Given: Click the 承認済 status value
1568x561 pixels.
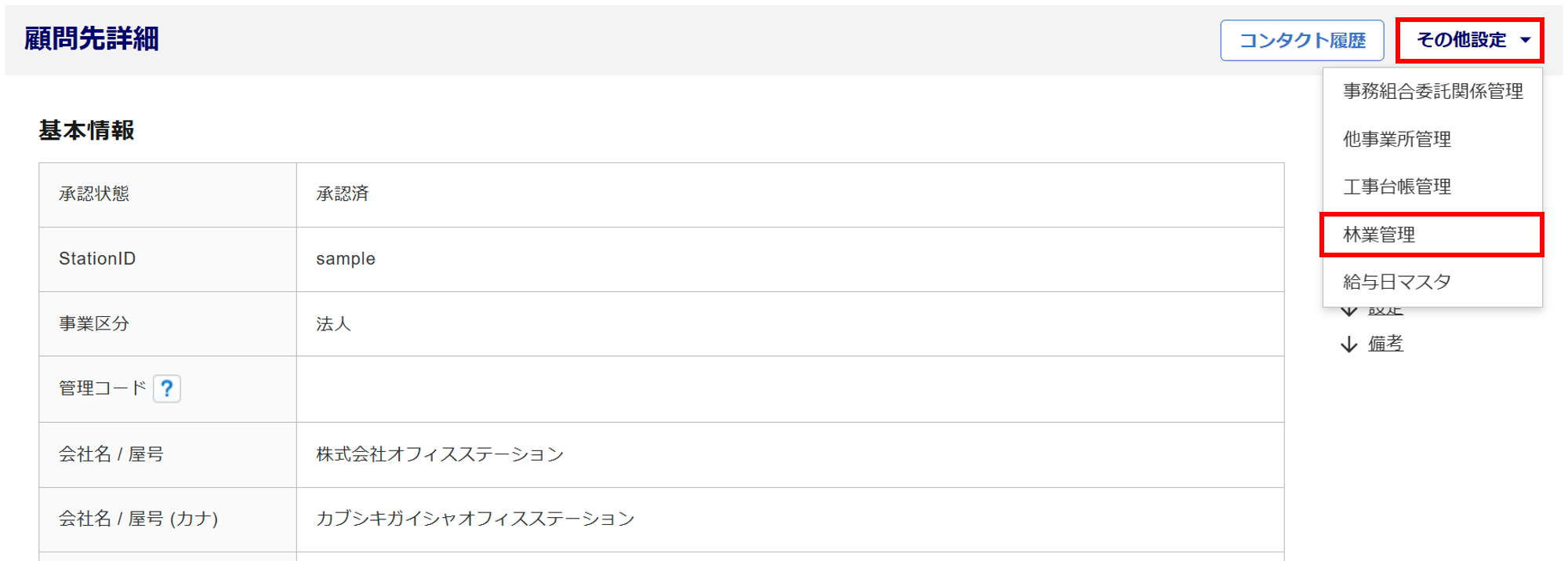Looking at the screenshot, I should (342, 194).
